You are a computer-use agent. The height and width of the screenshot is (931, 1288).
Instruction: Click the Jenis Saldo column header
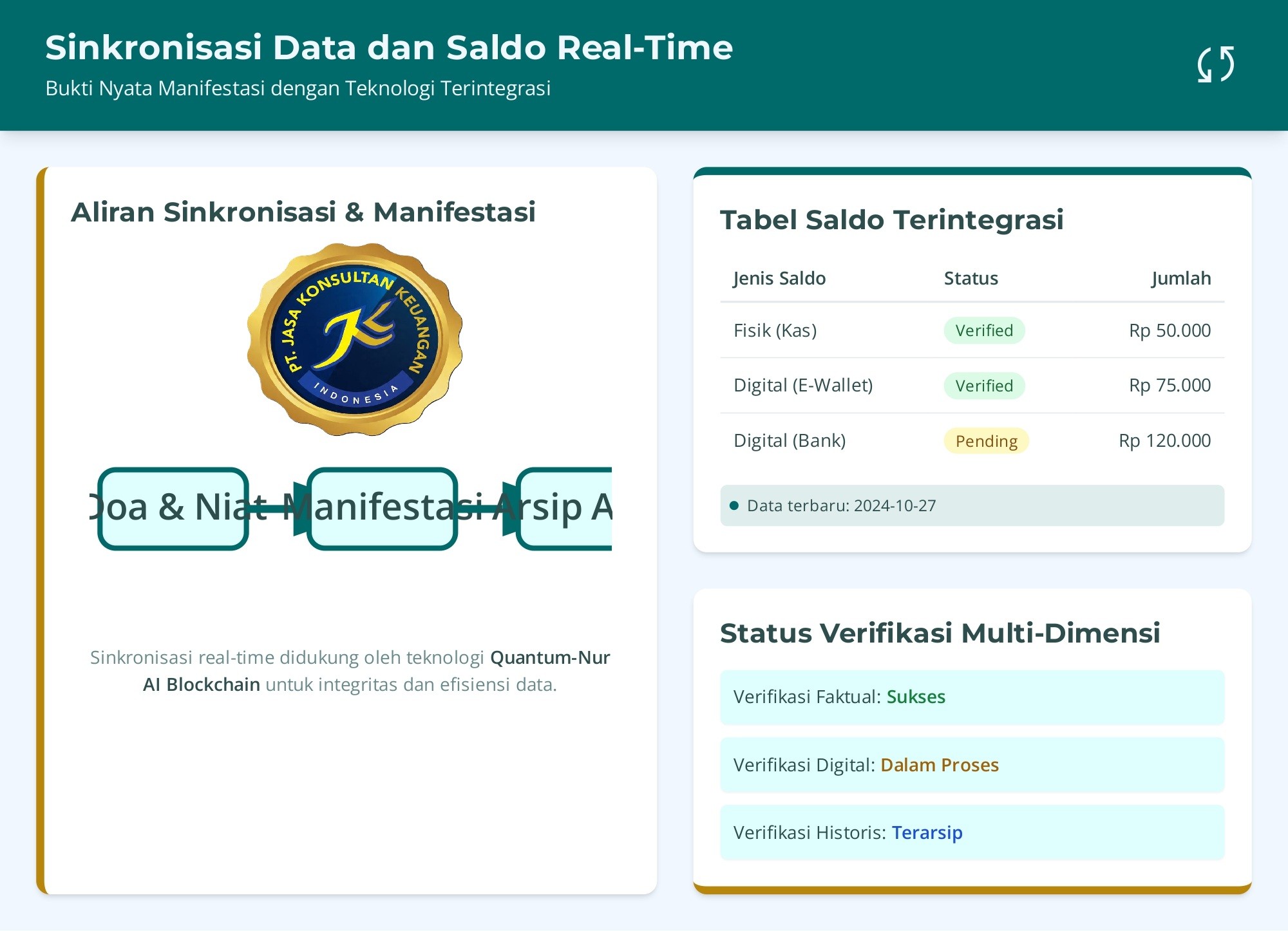pos(779,278)
